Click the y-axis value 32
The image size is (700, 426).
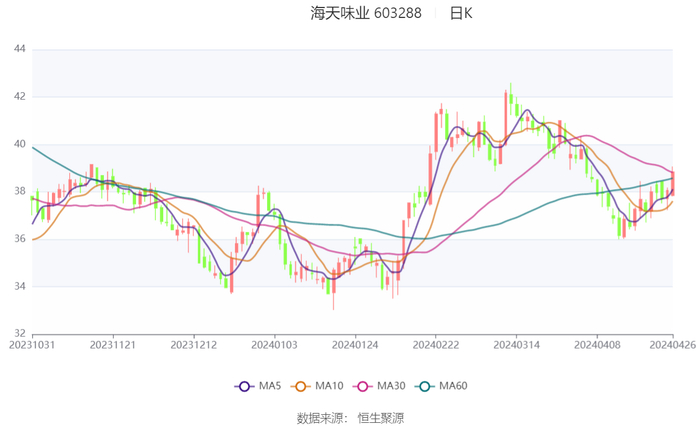(x=20, y=334)
